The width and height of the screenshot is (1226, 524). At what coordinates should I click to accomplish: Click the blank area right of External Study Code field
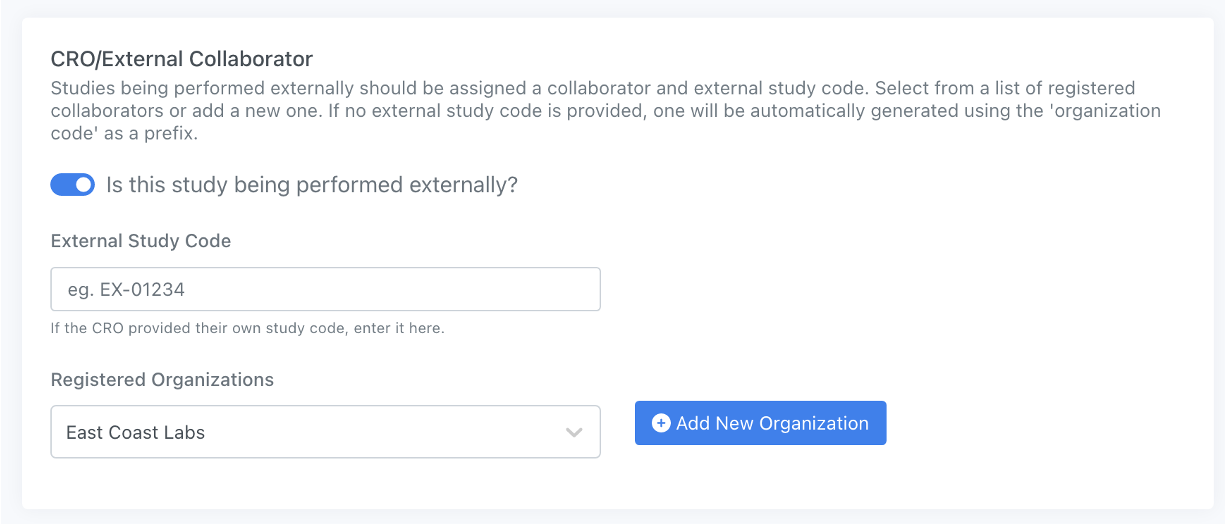click(x=900, y=289)
